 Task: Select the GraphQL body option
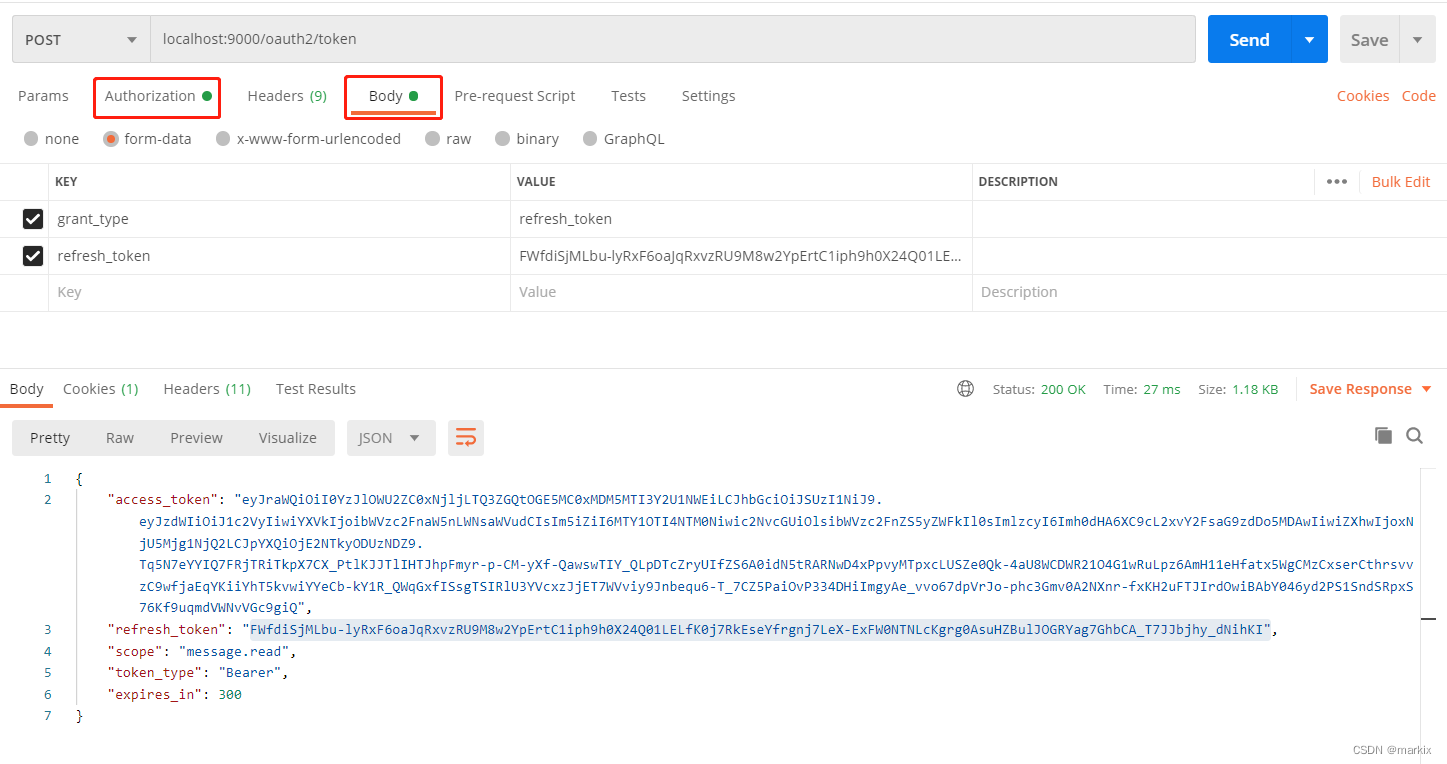[x=590, y=138]
